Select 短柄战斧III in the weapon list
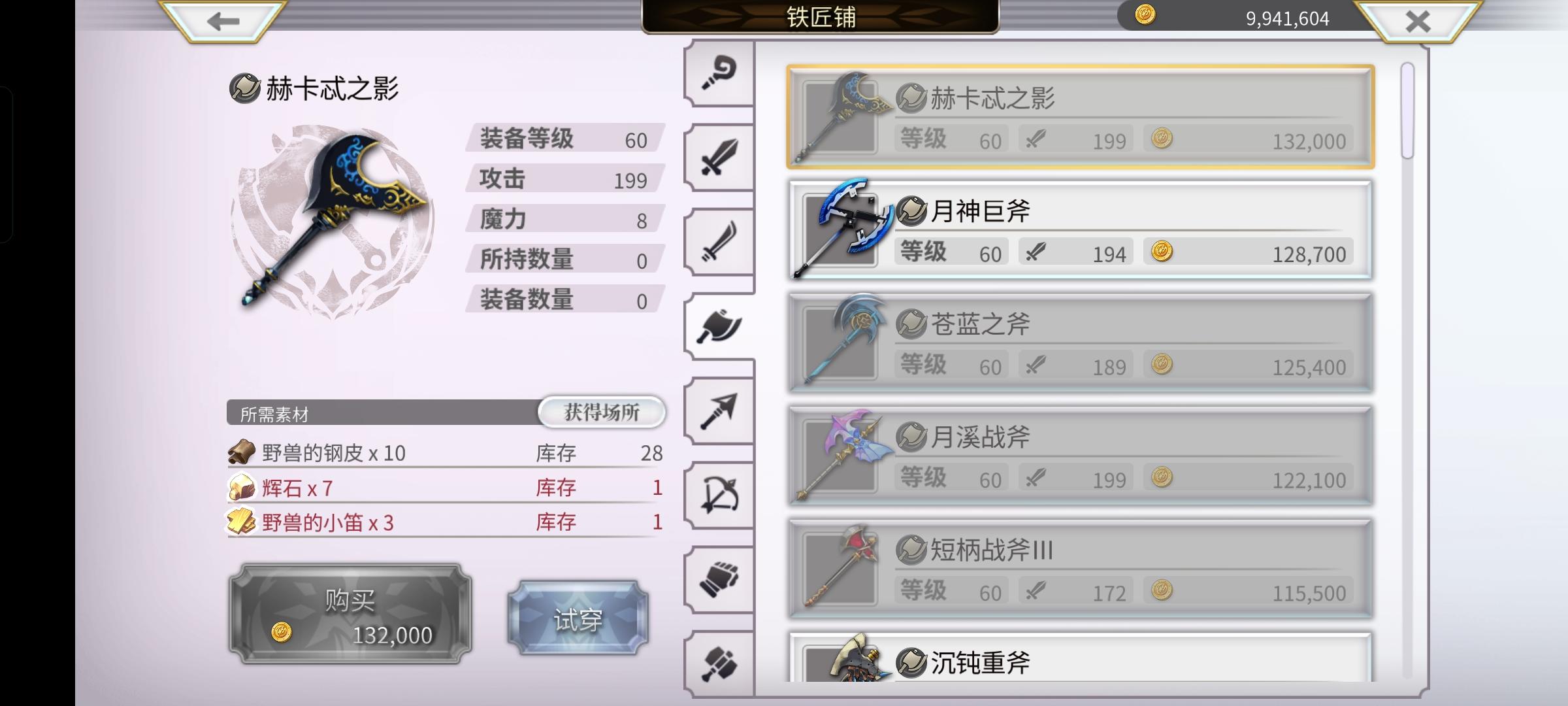Viewport: 1568px width, 706px height. pos(1079,569)
